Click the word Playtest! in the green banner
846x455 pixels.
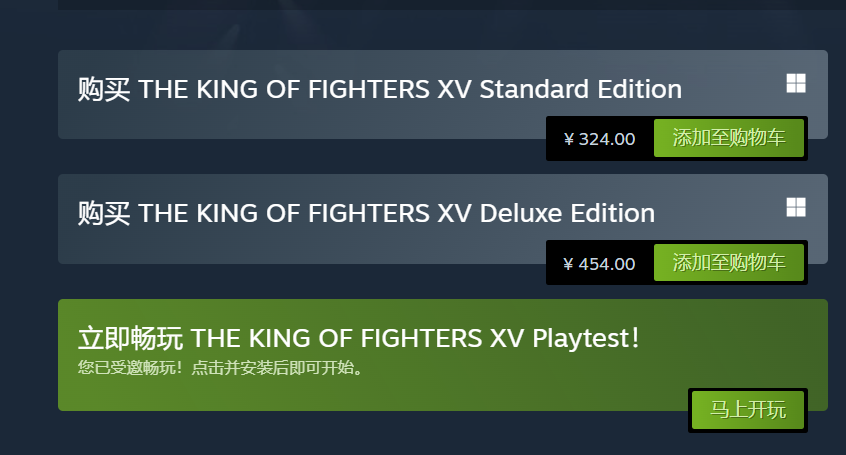click(x=586, y=338)
